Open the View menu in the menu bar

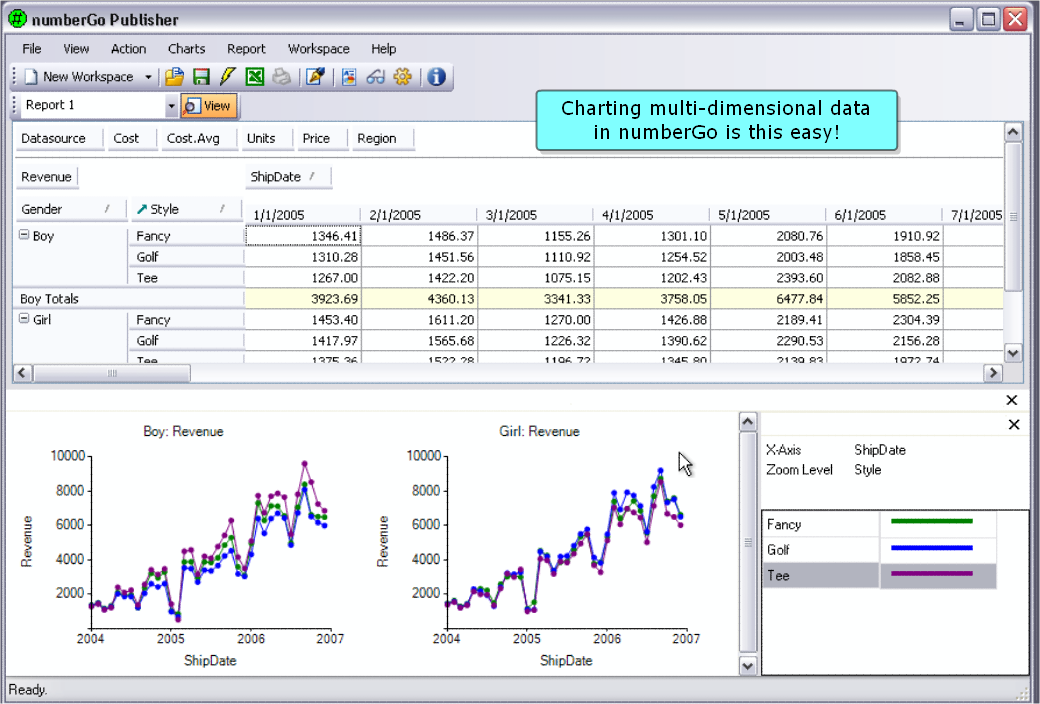click(76, 49)
